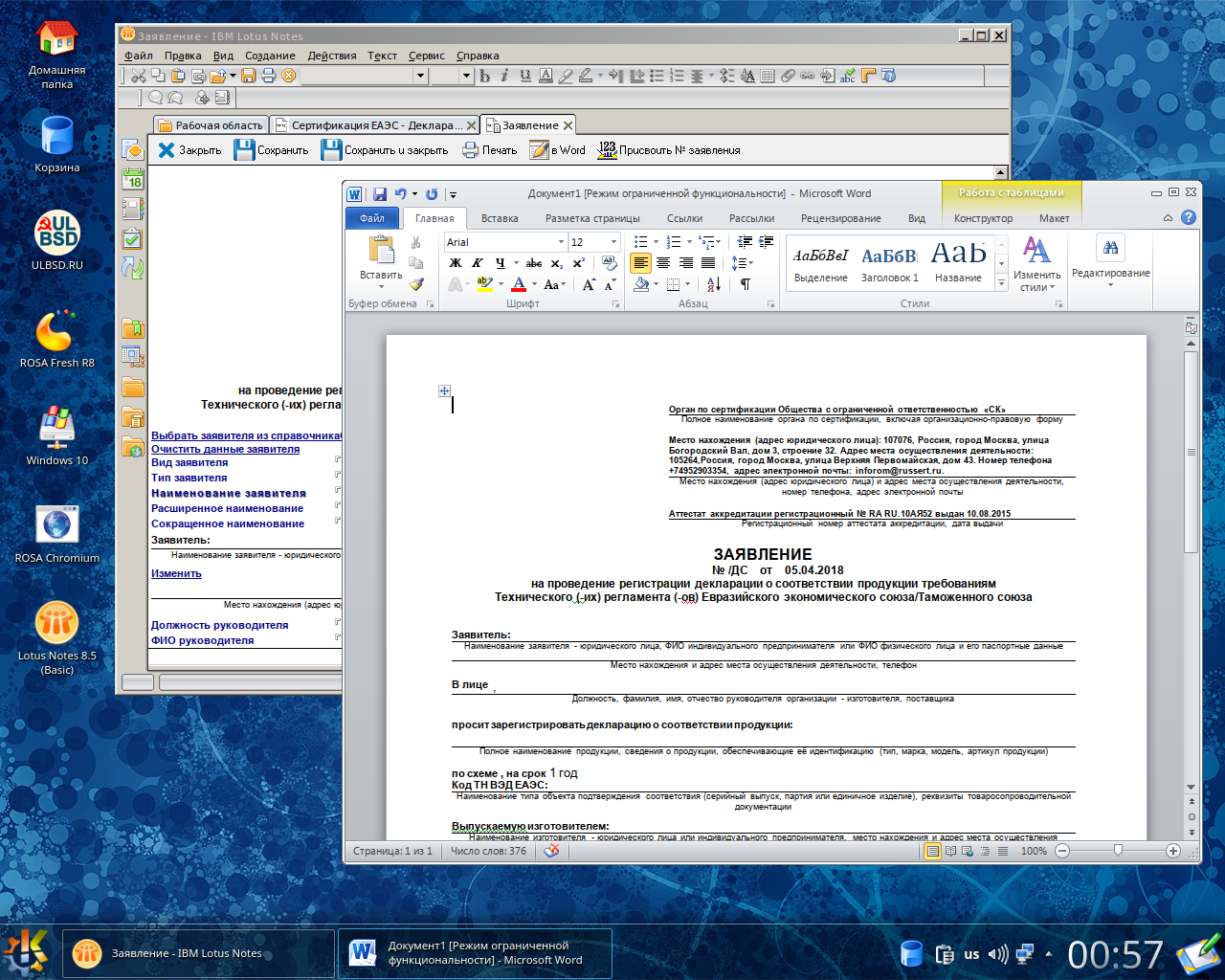The width and height of the screenshot is (1225, 980).
Task: Click the Lotus Notes calendar sidebar icon
Action: [133, 179]
